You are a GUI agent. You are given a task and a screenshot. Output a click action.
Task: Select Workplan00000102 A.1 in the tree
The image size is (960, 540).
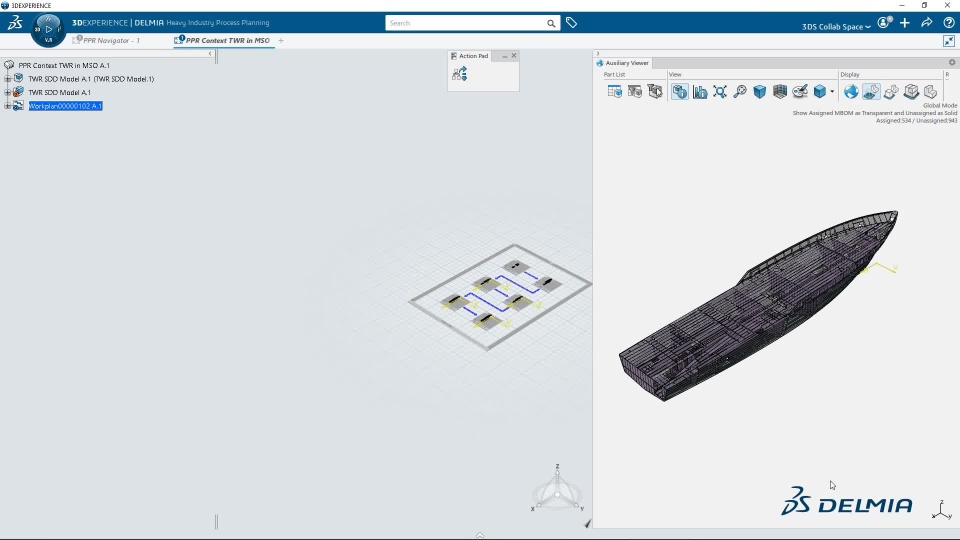coord(66,106)
